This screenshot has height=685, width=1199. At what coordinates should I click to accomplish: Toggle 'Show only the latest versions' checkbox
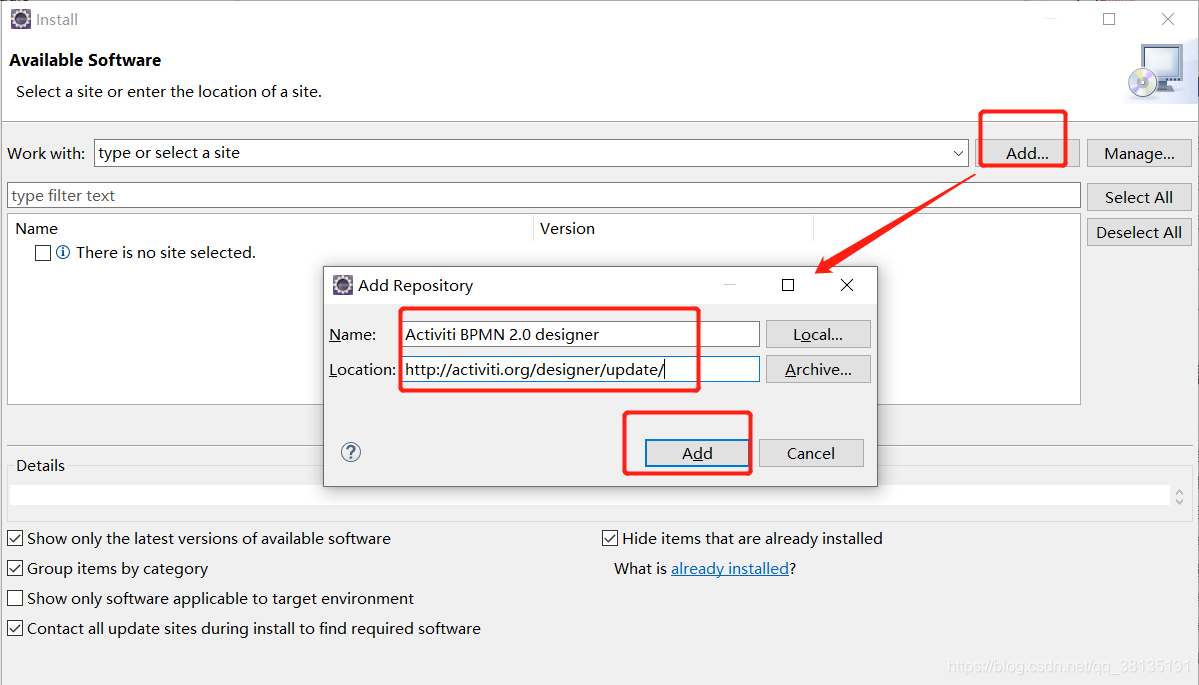click(15, 538)
